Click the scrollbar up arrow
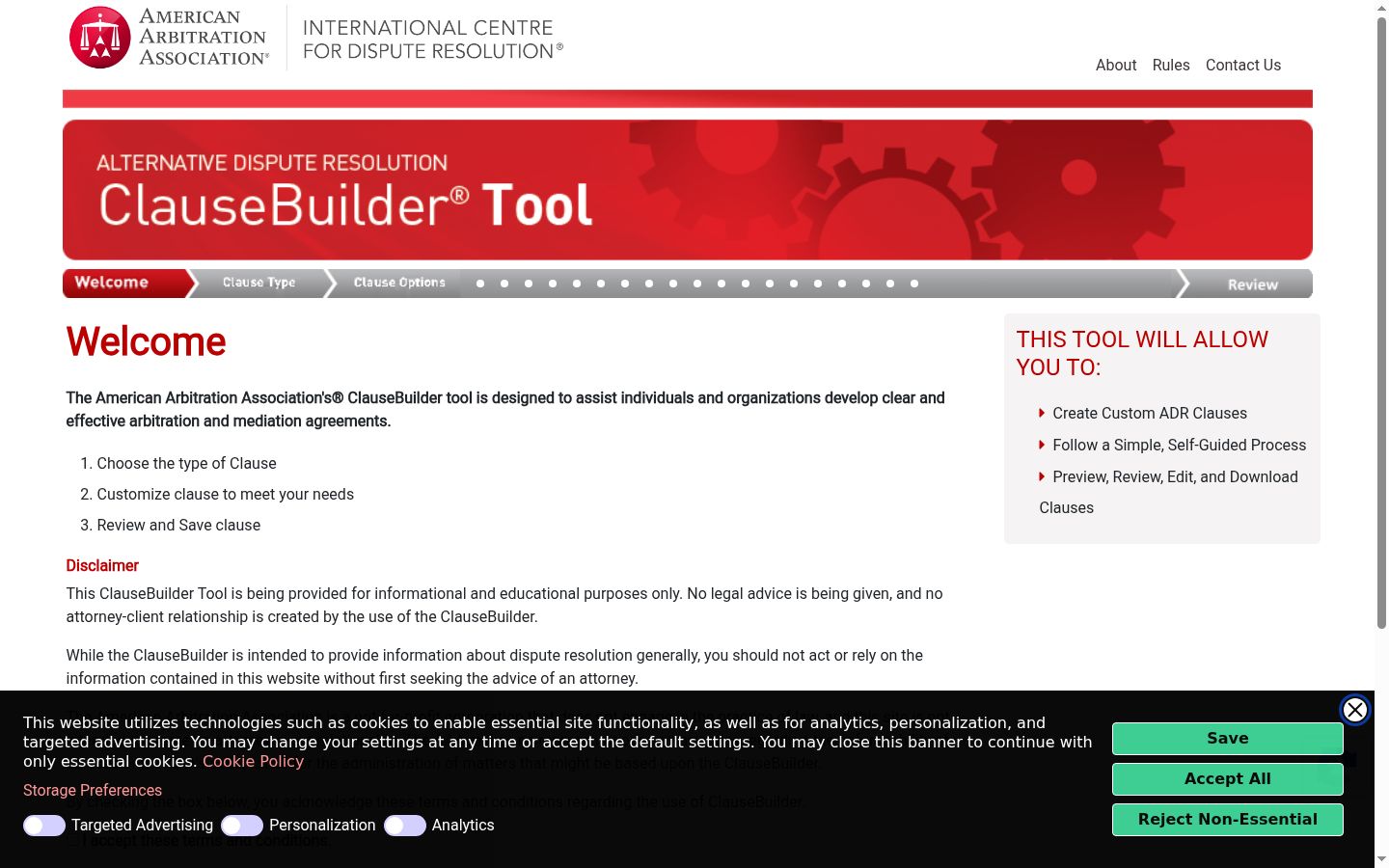 click(1381, 8)
